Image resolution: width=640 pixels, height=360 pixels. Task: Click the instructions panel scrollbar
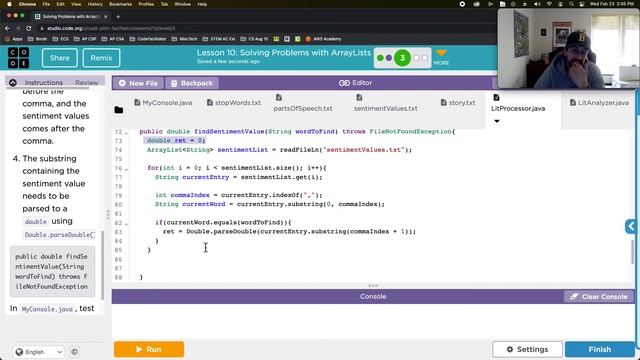click(102, 265)
